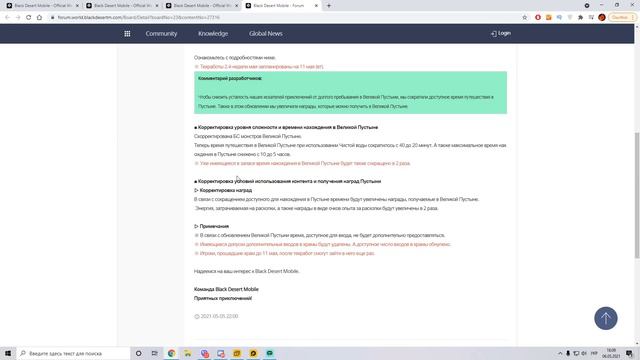Open the notification center icon
Image resolution: width=640 pixels, height=360 pixels.
click(629, 353)
